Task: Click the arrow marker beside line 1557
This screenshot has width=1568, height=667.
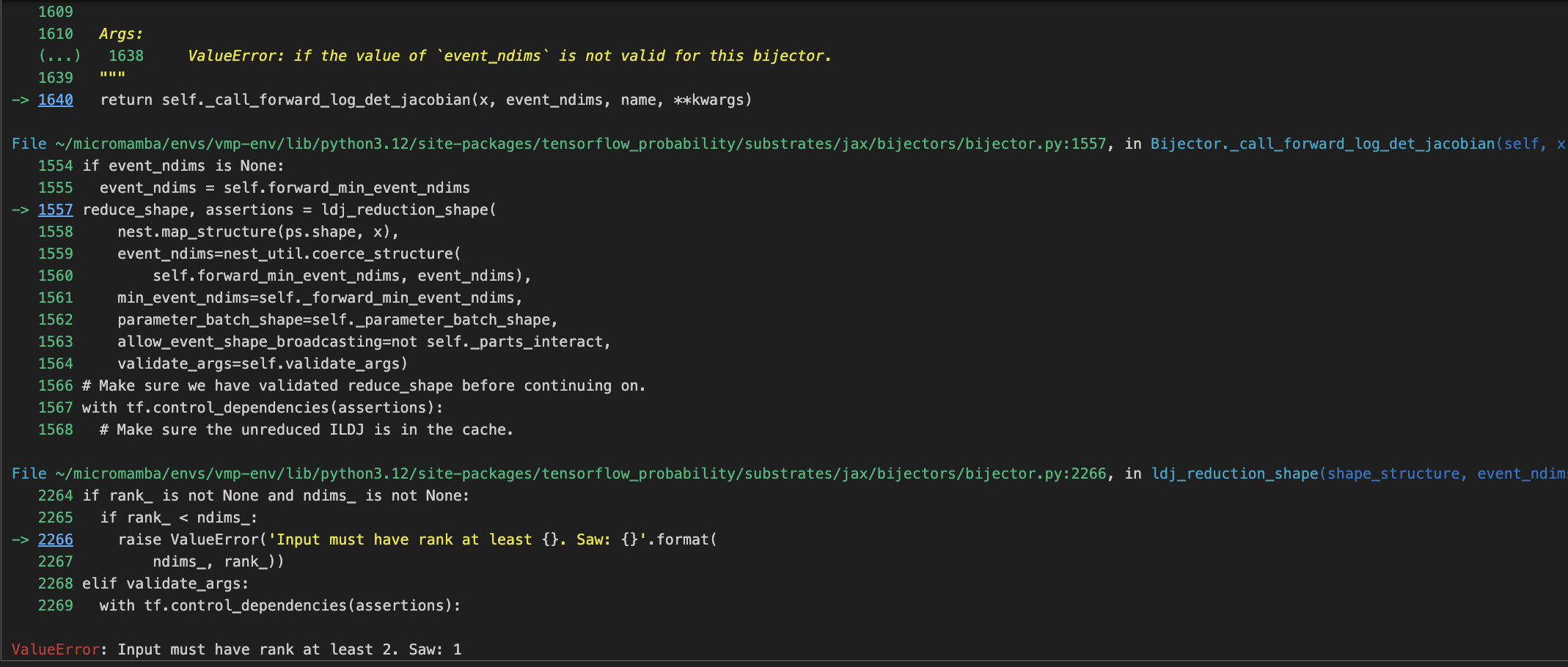Action: 20,210
